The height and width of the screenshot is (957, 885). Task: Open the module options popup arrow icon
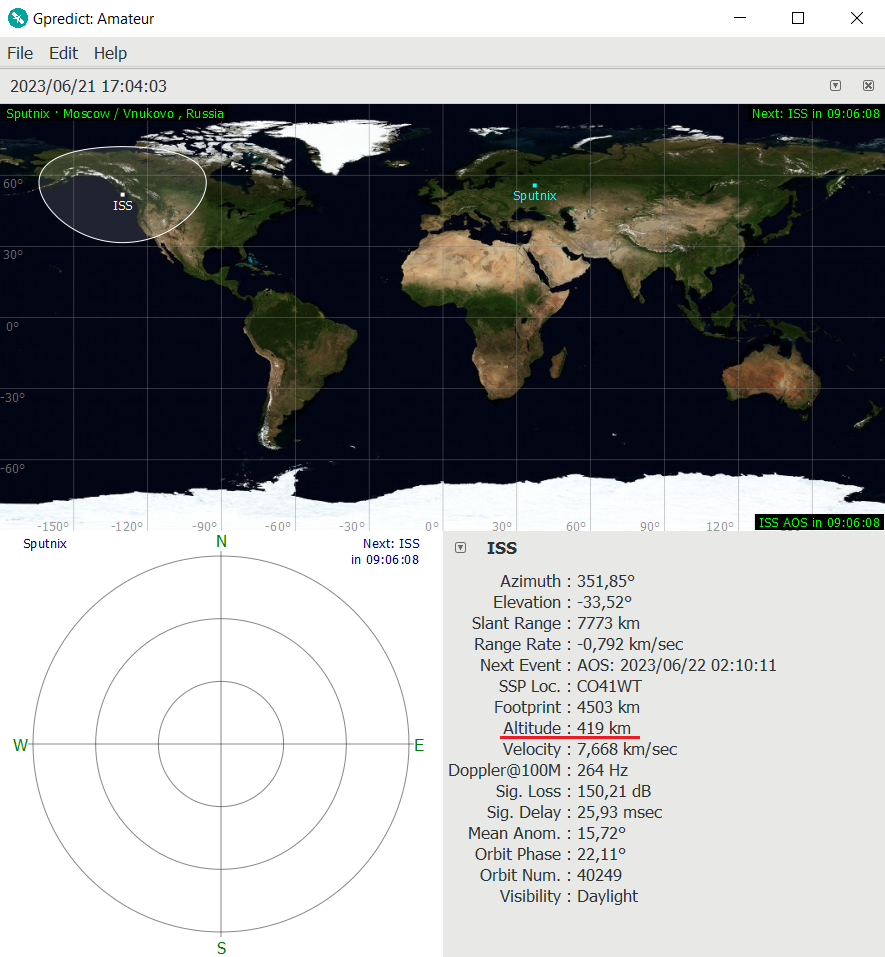835,86
